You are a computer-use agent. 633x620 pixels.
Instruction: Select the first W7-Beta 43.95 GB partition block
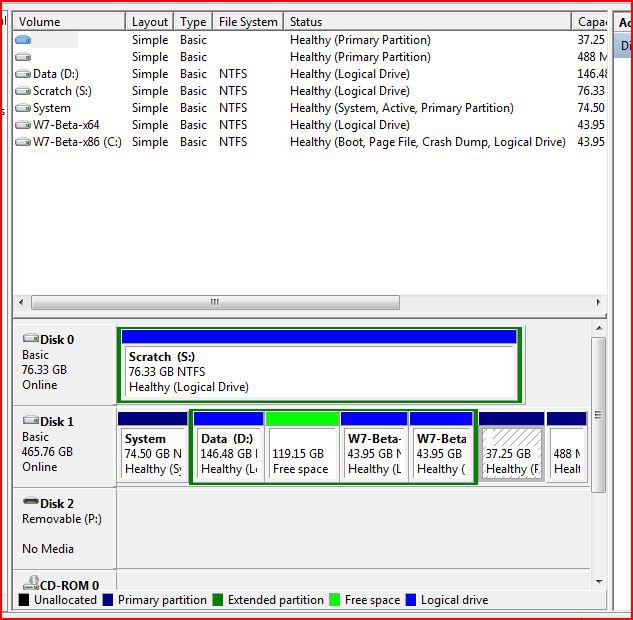(x=374, y=447)
